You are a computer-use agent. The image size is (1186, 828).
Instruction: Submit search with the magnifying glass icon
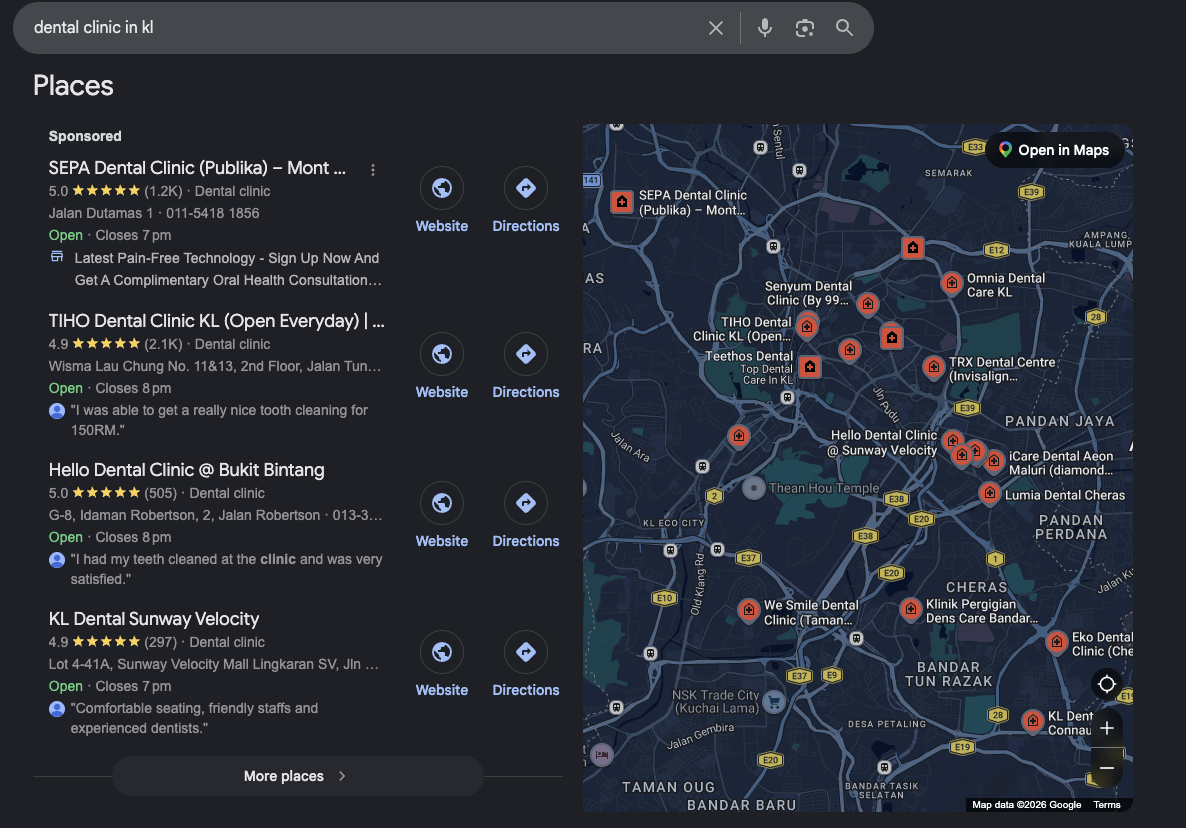844,28
